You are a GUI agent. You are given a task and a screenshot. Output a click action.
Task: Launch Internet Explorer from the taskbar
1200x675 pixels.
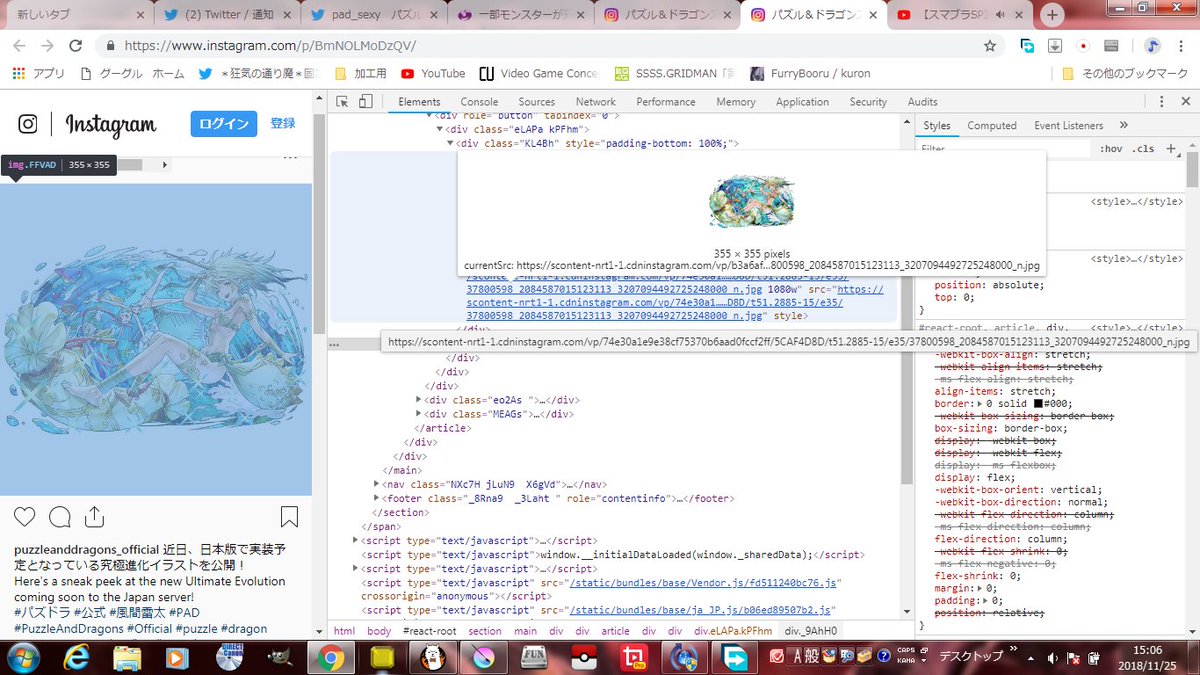[x=78, y=657]
